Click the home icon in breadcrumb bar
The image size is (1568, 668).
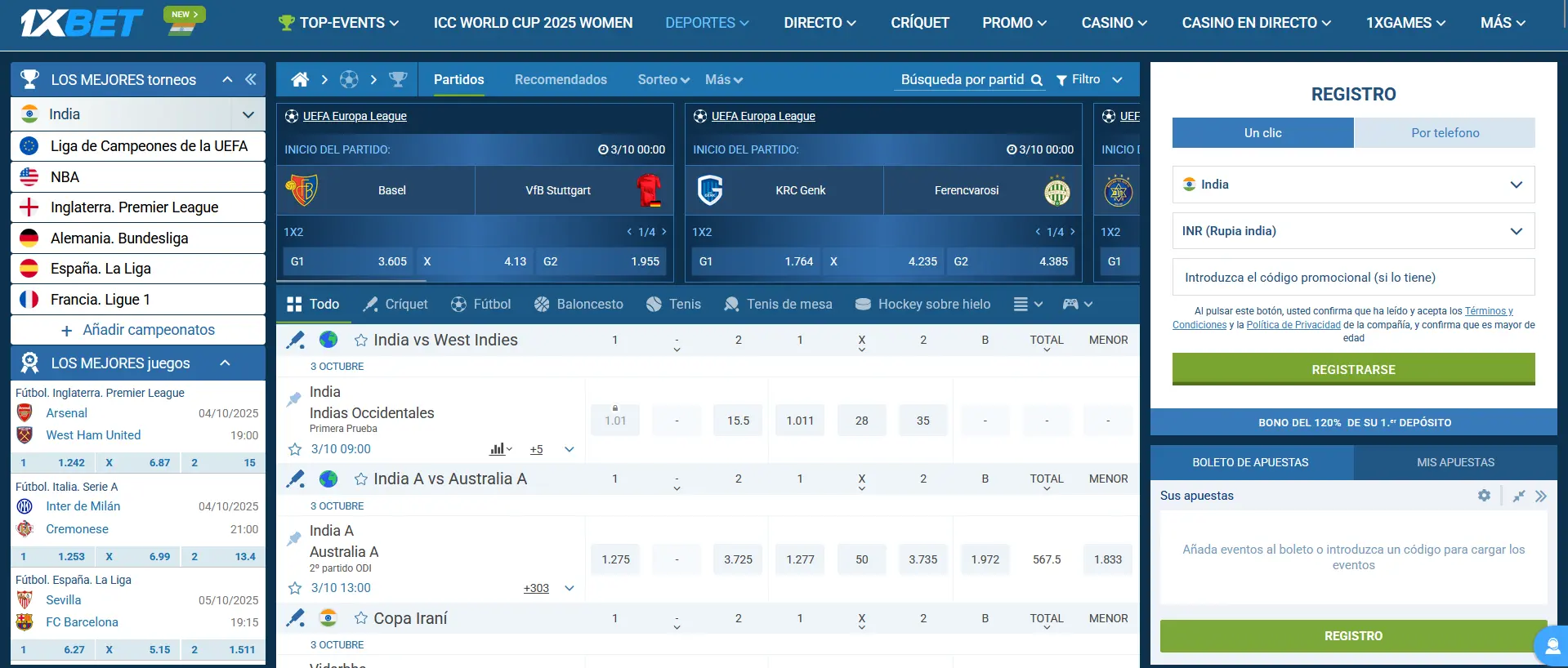pos(300,79)
